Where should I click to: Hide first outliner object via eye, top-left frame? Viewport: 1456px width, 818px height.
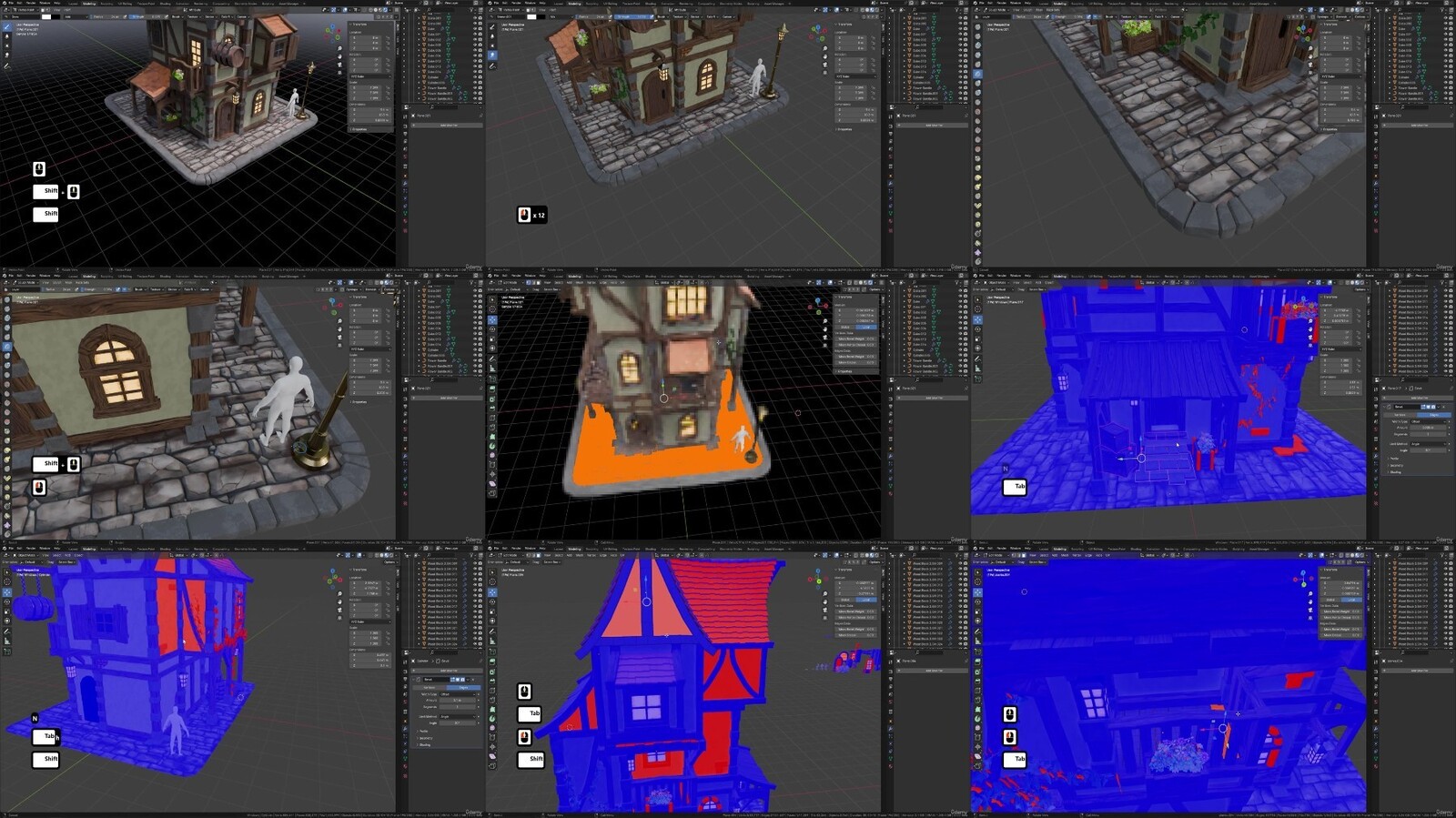point(474,17)
